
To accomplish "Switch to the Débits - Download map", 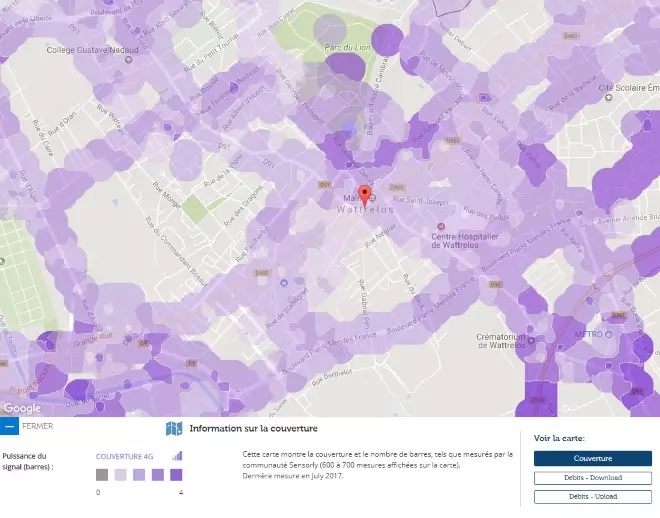I will [592, 478].
